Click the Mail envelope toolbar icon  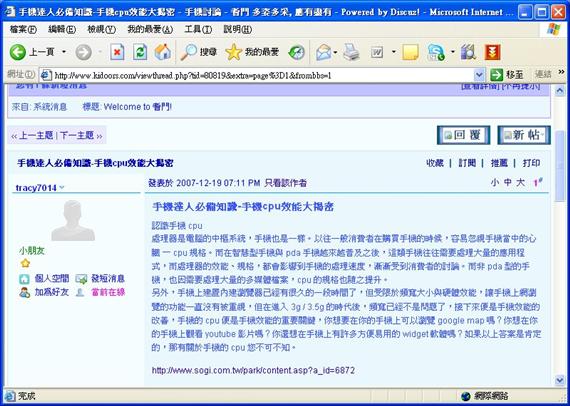[x=323, y=53]
